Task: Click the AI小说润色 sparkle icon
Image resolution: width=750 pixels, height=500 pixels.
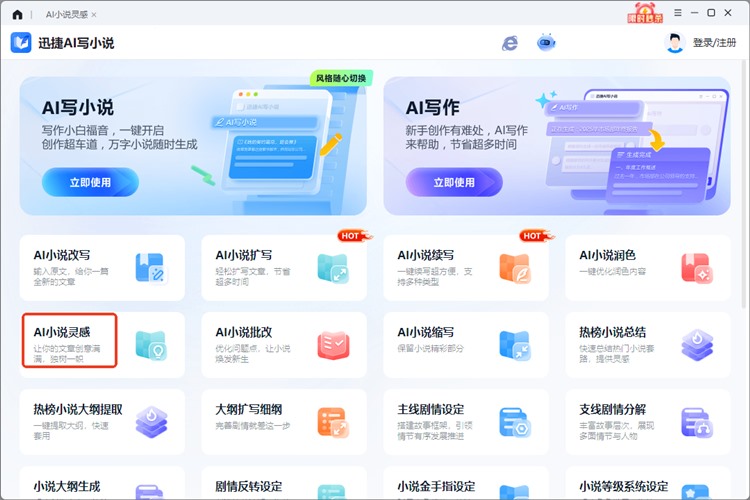Action: [x=697, y=268]
